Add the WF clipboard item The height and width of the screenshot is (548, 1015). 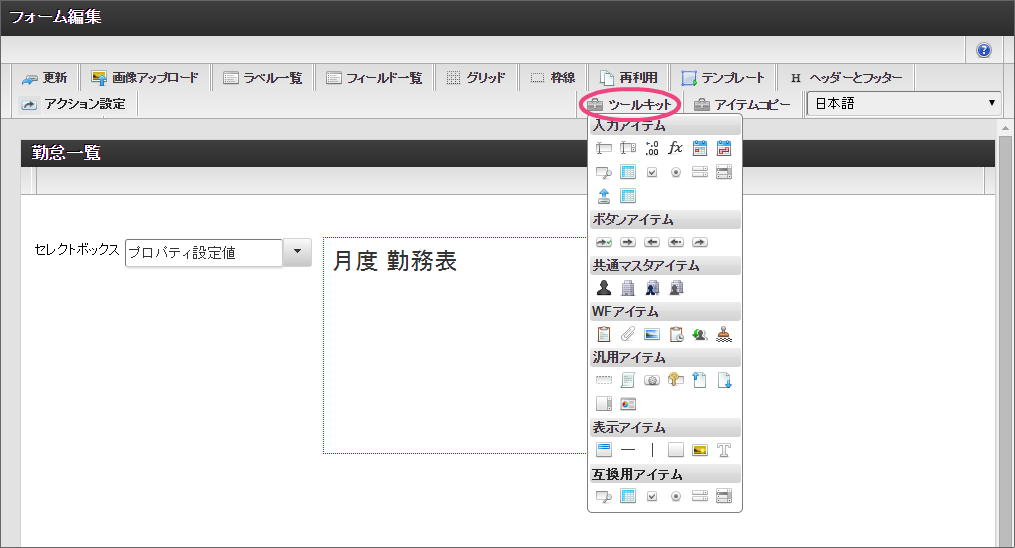click(603, 334)
